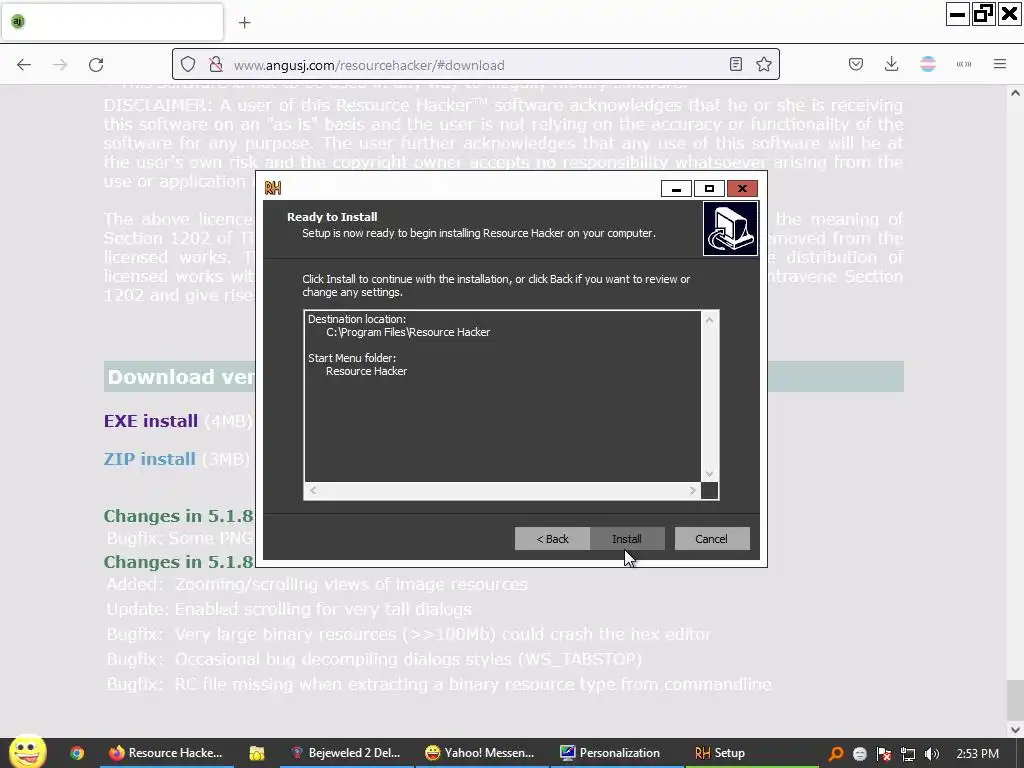Switch to 'Yahoo! Messen...' taskbar item
This screenshot has height=768, width=1024.
(480, 753)
